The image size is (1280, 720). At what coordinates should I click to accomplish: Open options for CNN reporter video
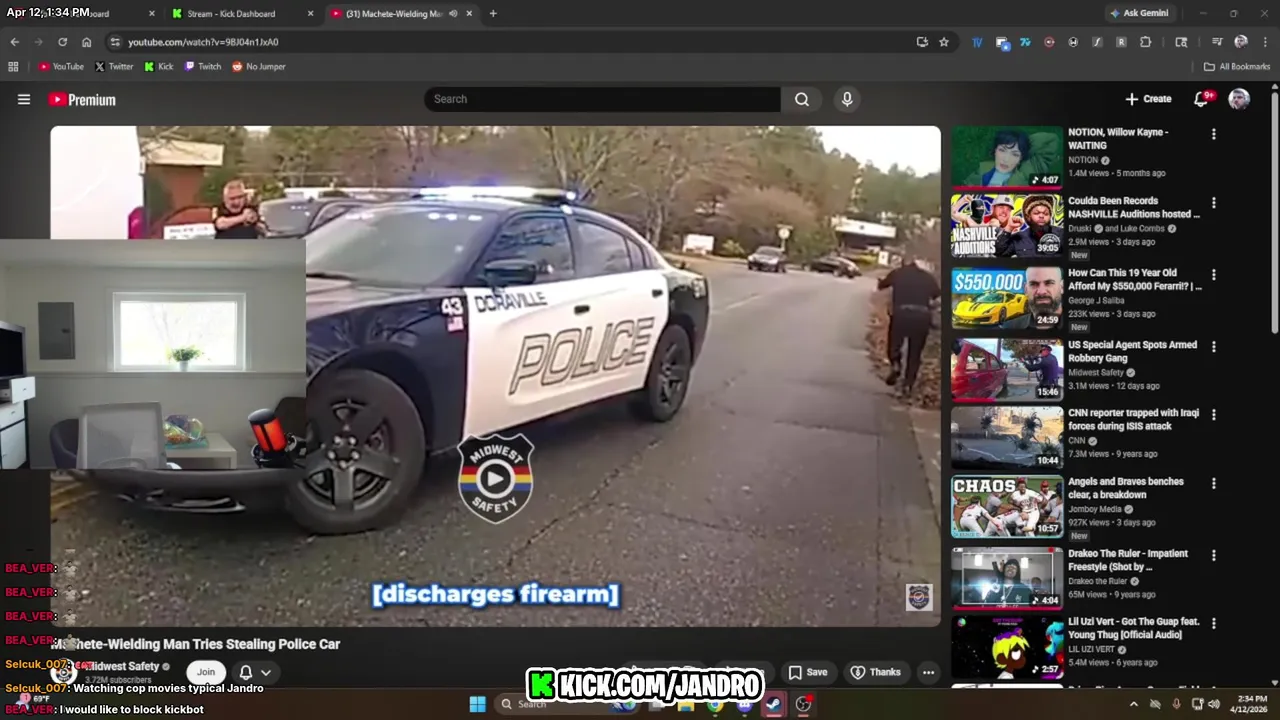[1214, 415]
